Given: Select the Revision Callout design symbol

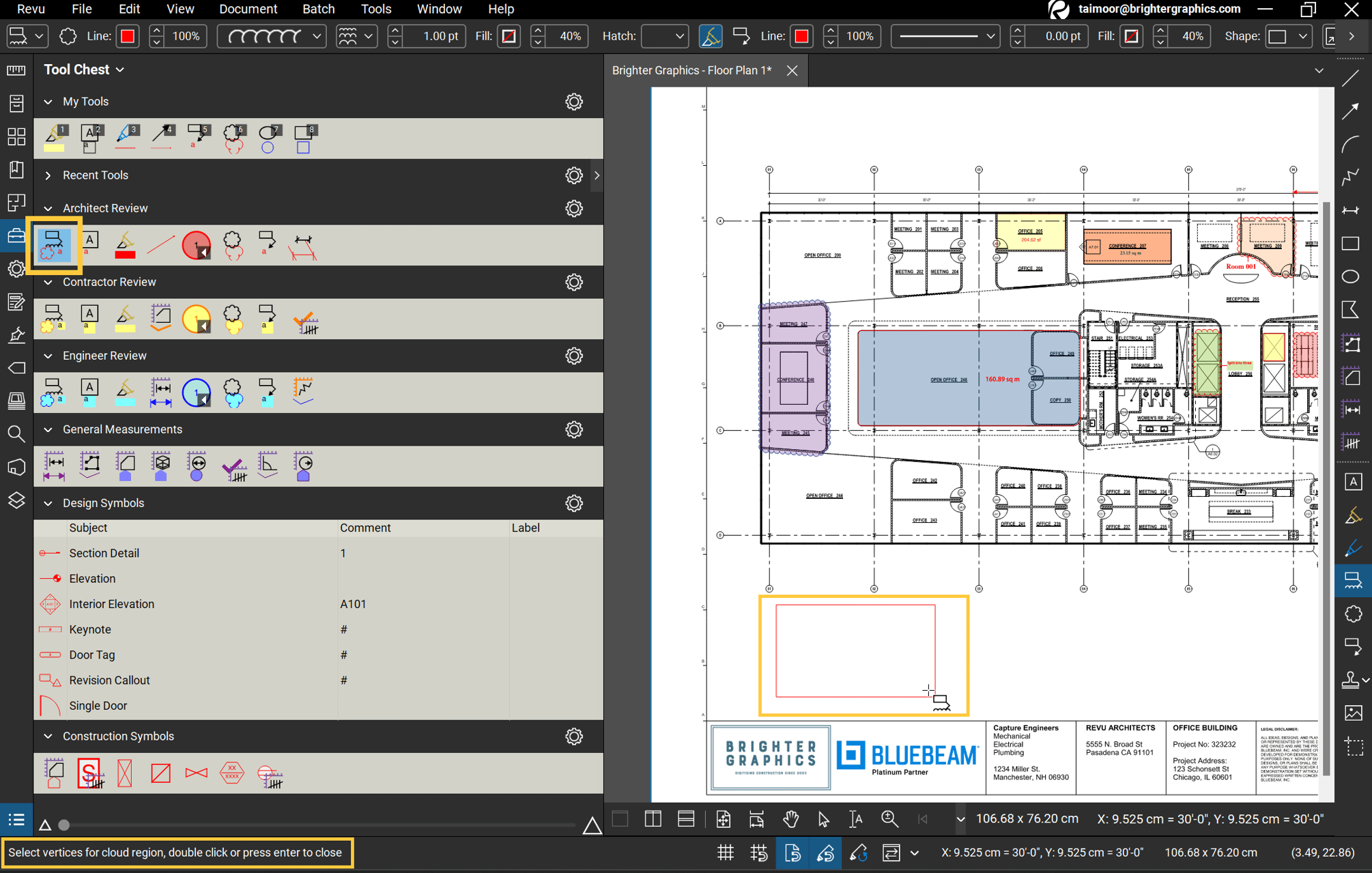Looking at the screenshot, I should tap(109, 680).
